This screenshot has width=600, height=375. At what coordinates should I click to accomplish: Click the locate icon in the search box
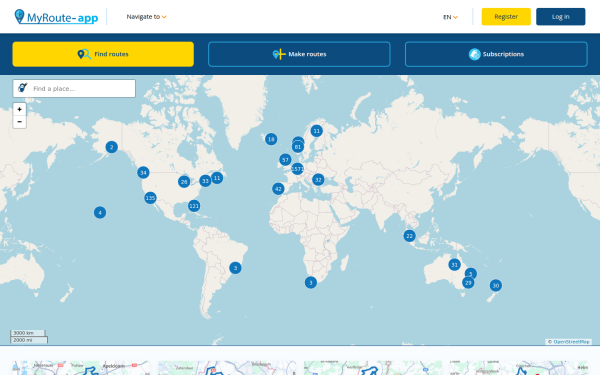coord(23,88)
